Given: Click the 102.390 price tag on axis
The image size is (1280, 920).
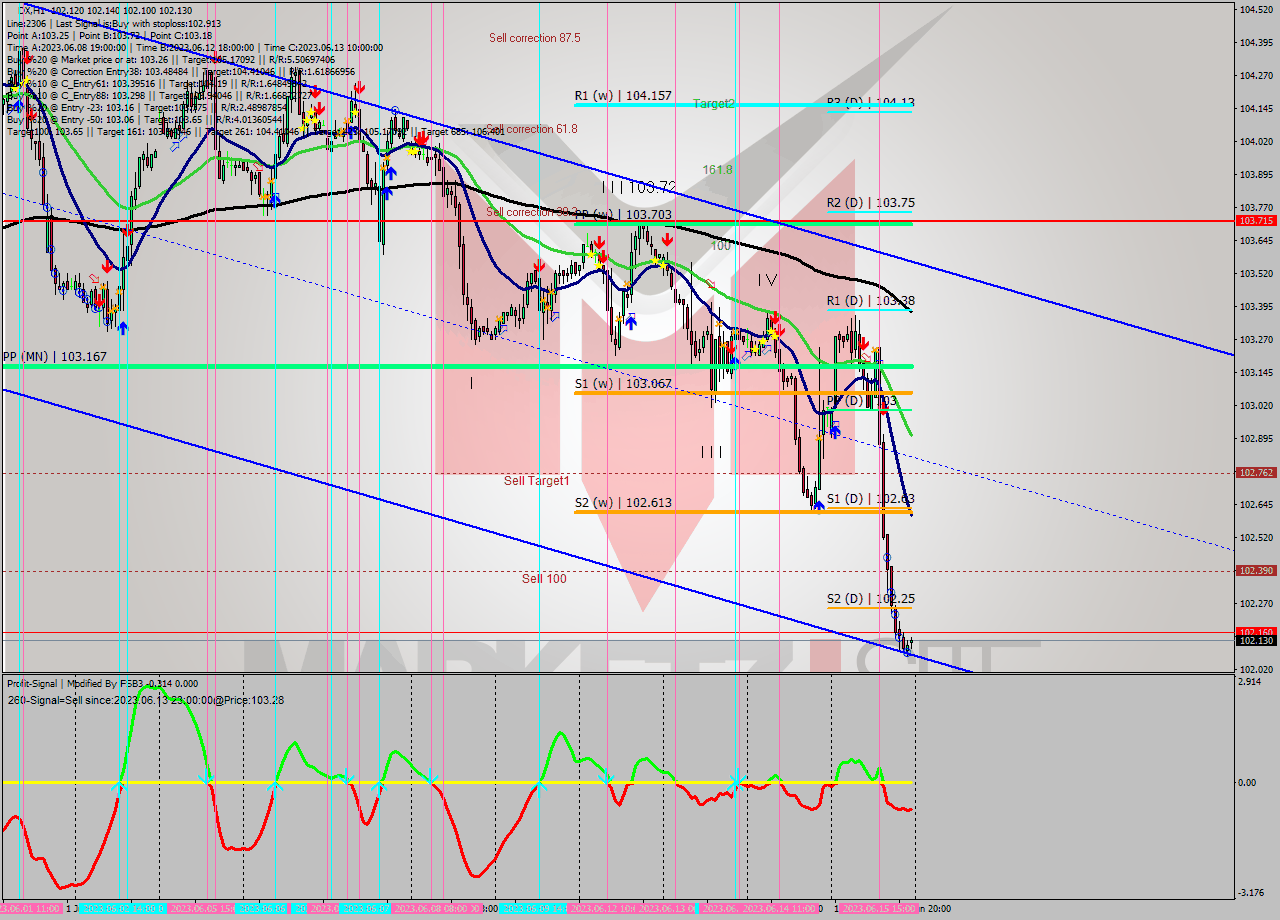Looking at the screenshot, I should 1256,570.
